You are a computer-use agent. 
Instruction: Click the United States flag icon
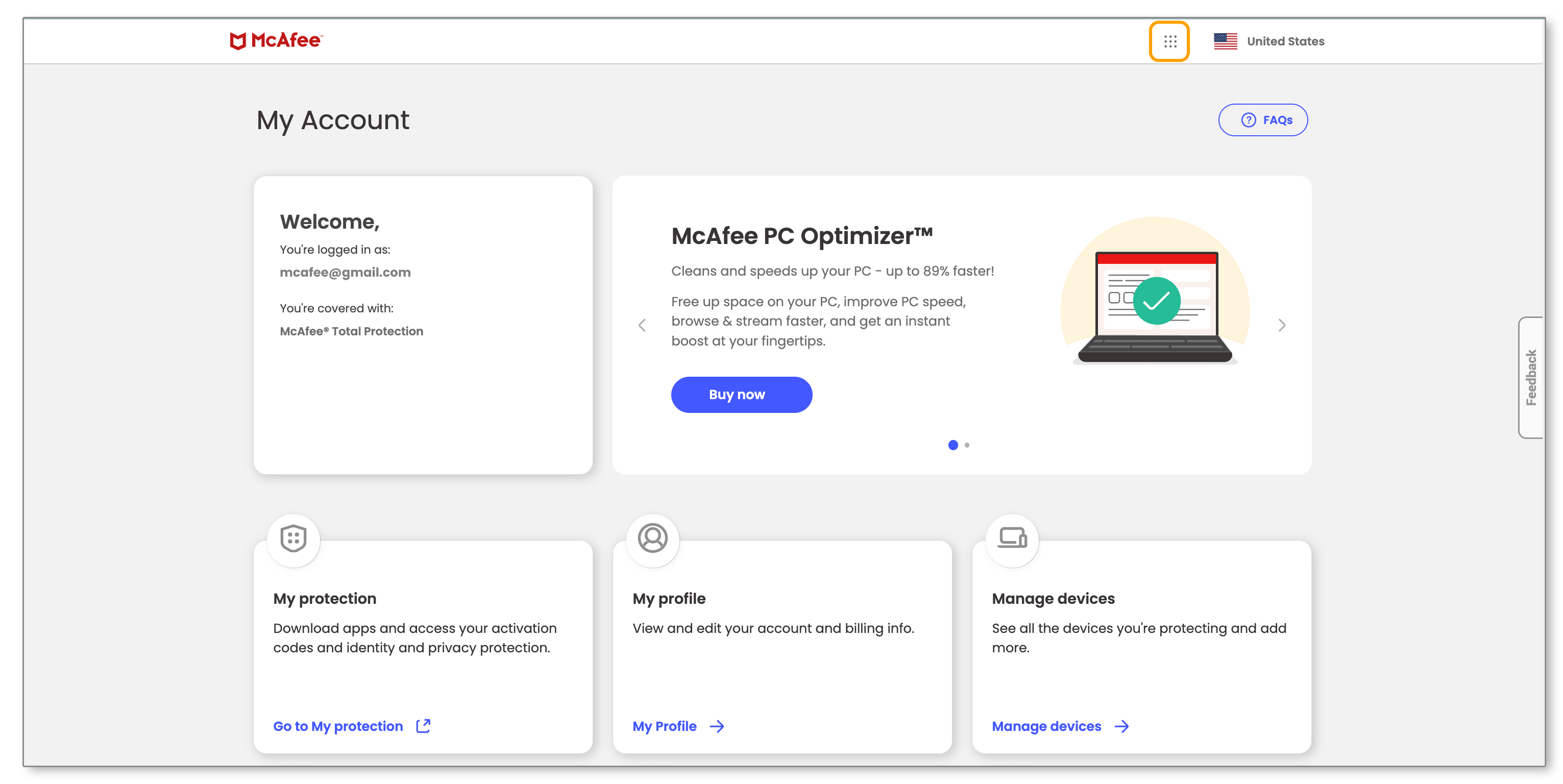(1225, 41)
